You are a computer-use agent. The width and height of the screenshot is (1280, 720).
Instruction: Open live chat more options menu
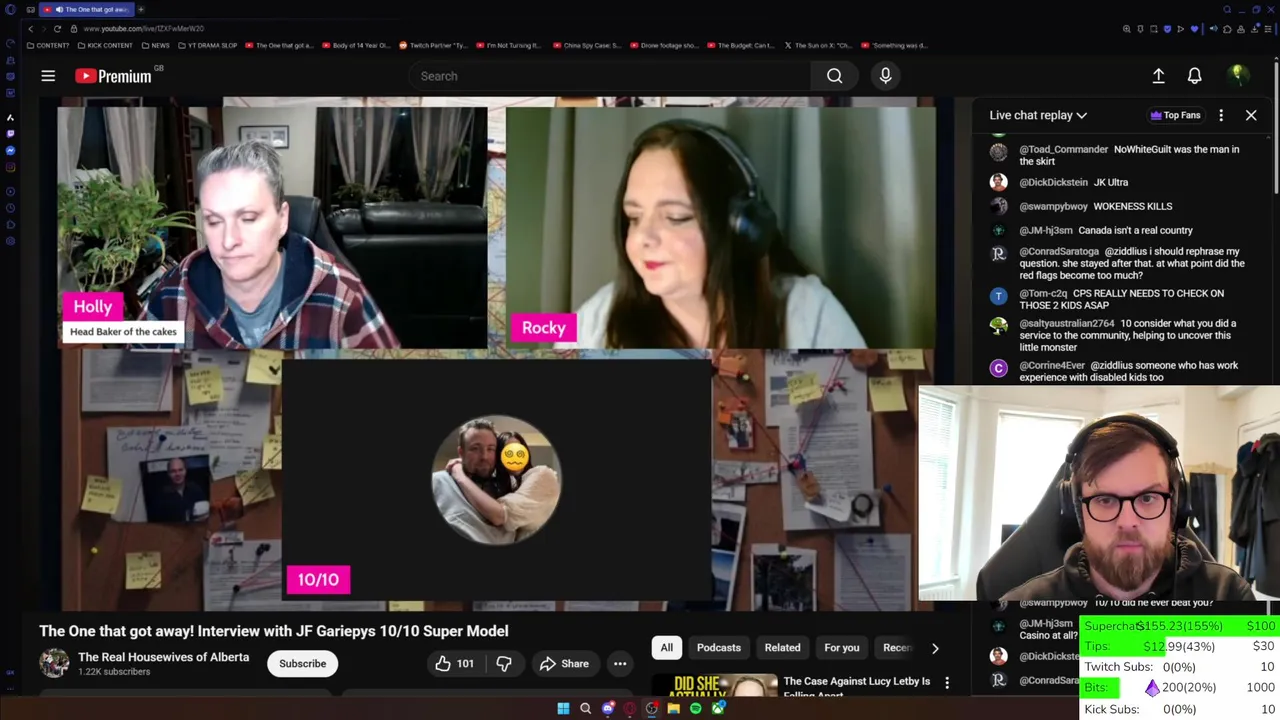[x=1221, y=115]
